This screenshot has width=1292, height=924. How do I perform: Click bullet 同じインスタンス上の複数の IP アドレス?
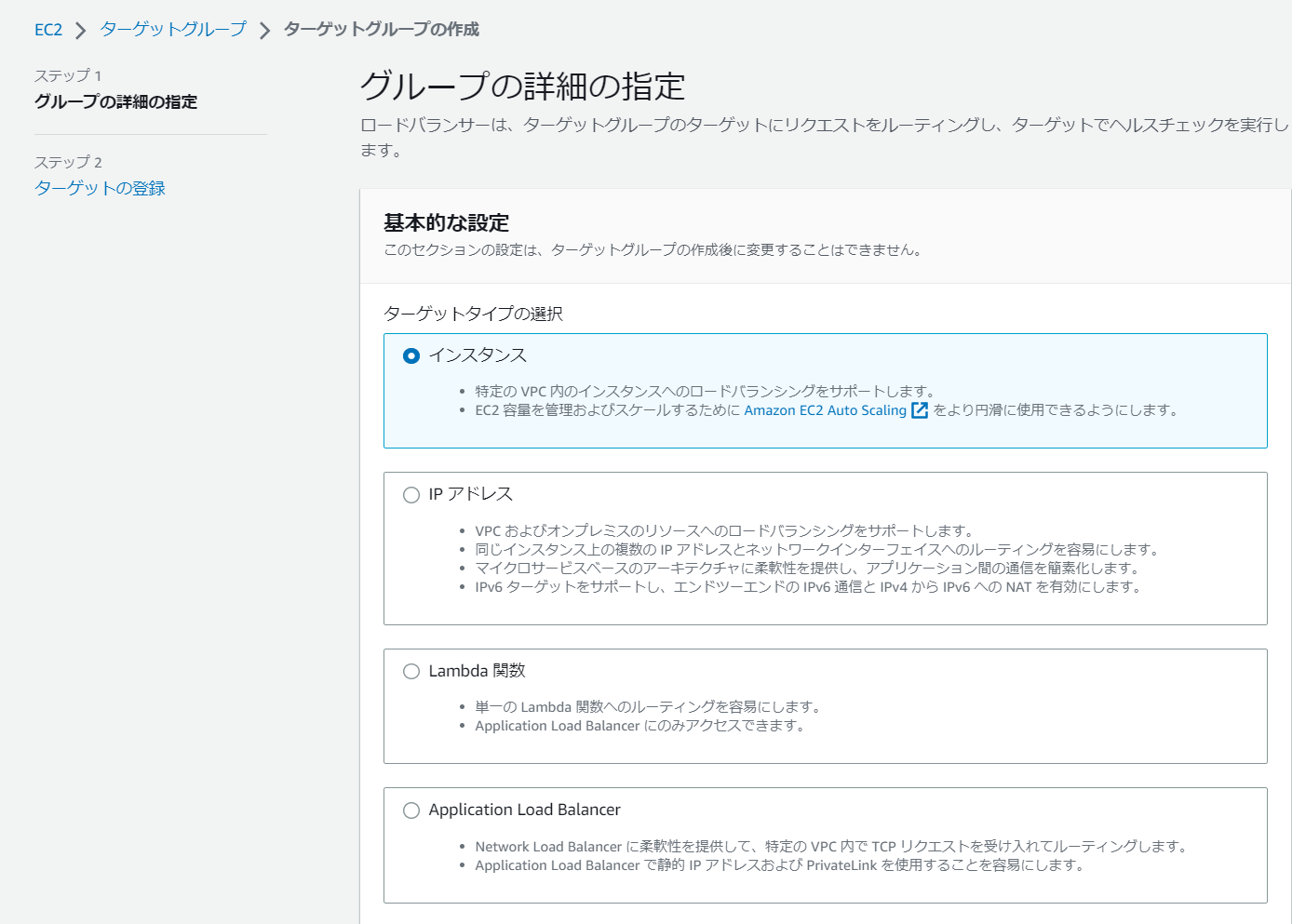817,550
